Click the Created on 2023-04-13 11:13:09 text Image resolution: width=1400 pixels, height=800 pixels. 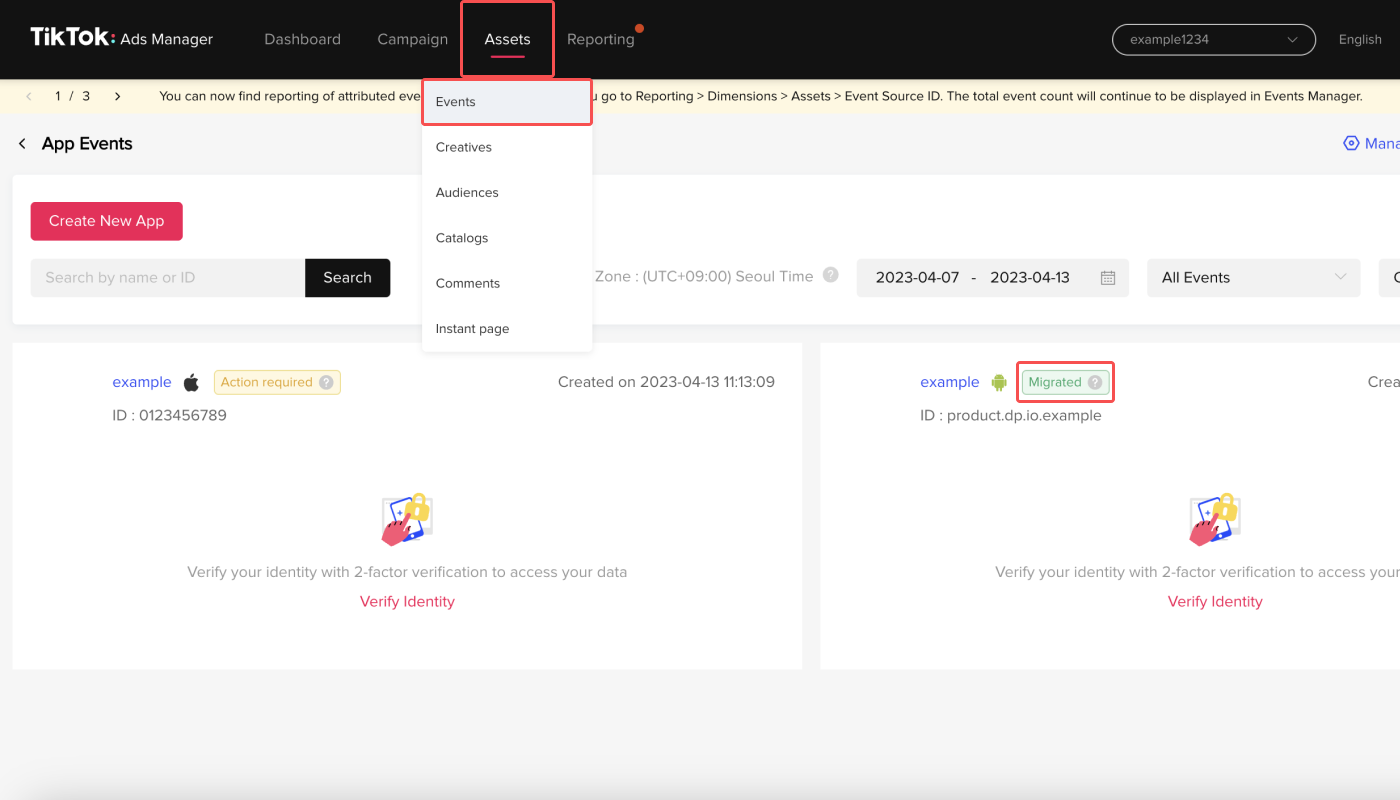click(x=666, y=382)
